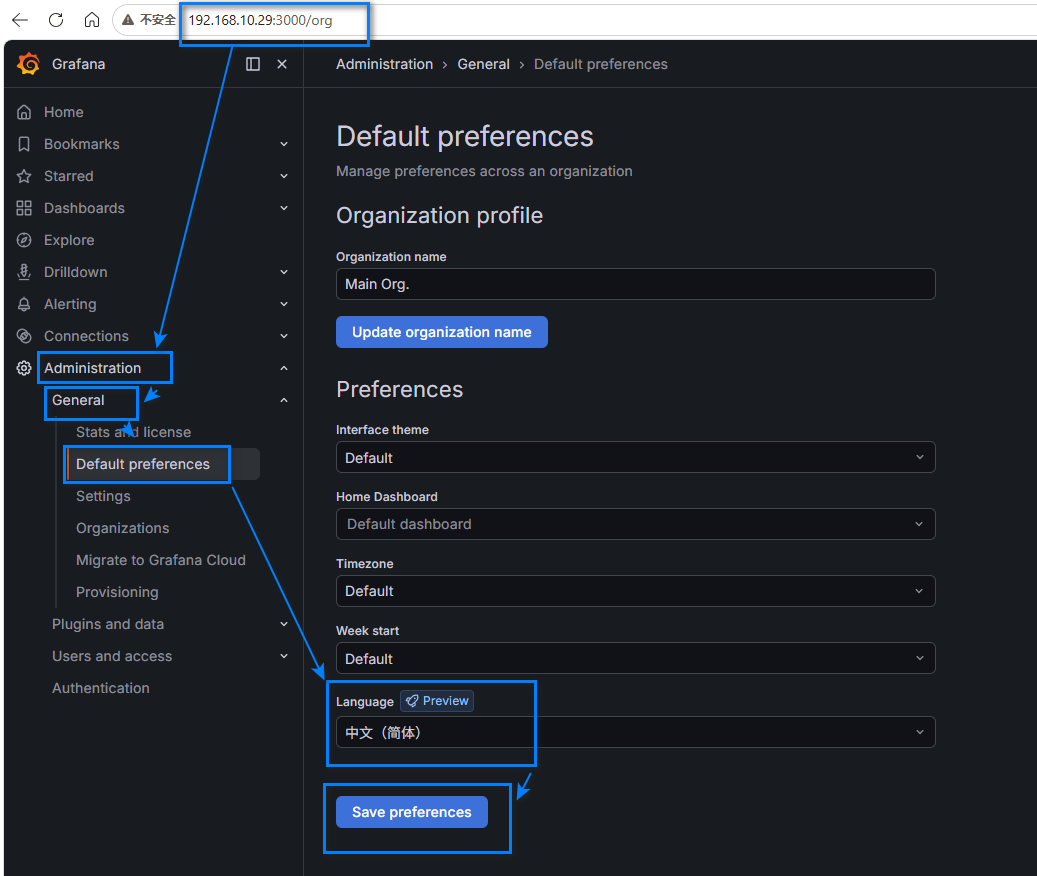Screen dimensions: 1037x876
Task: Open Authentication menu item
Action: pyautogui.click(x=101, y=688)
